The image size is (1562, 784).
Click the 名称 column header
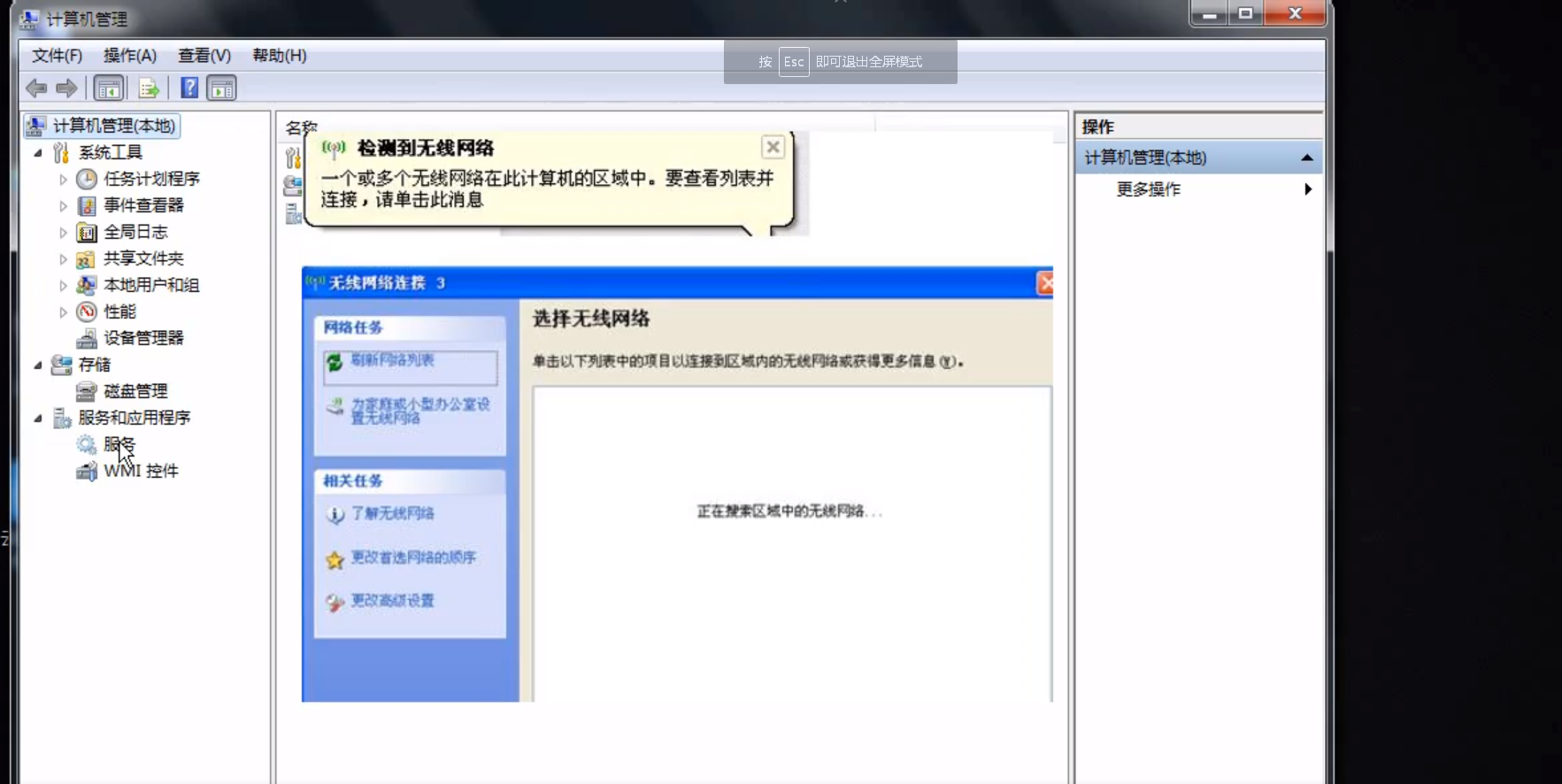coord(301,127)
